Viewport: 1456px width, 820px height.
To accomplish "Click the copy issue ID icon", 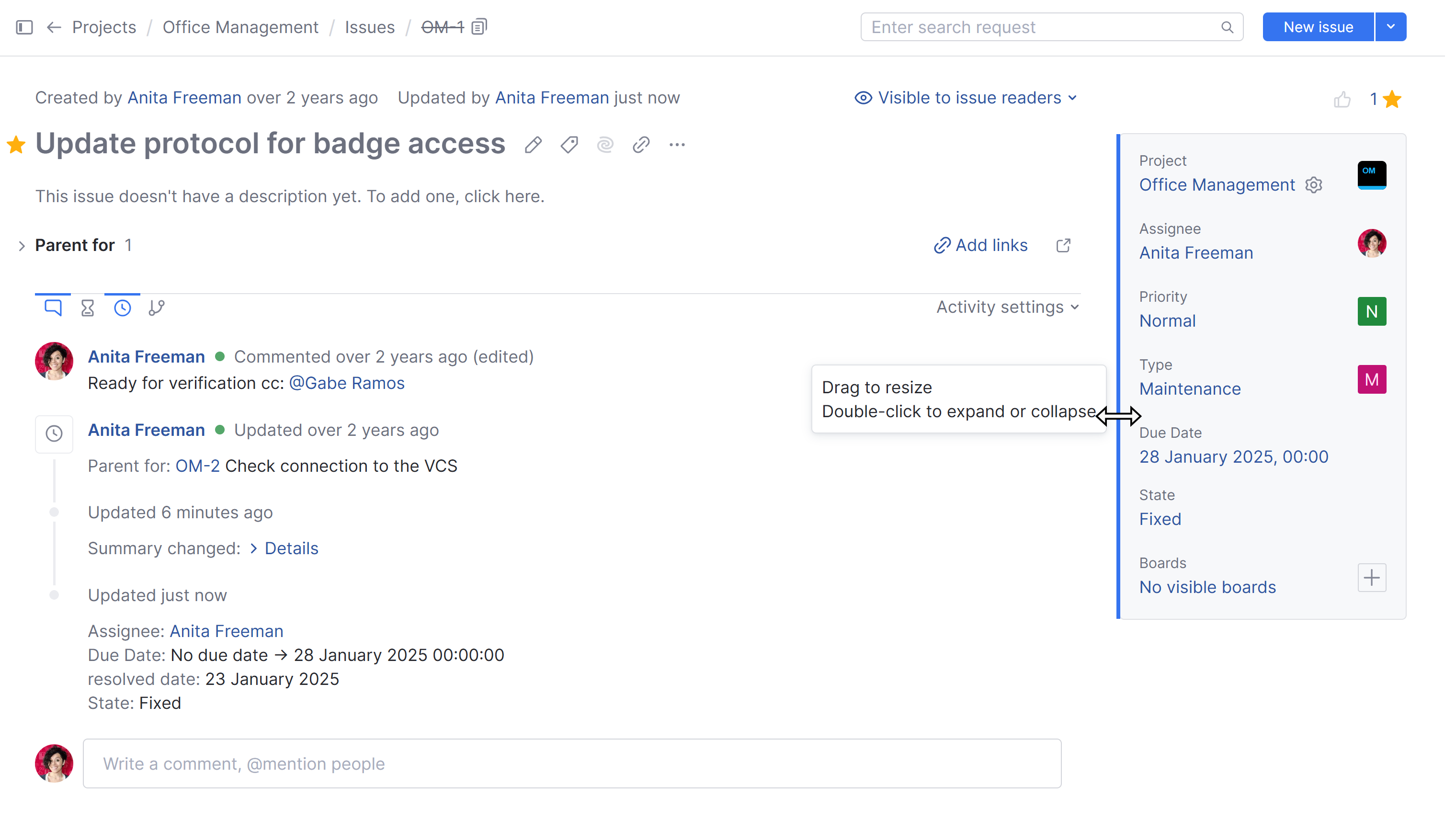I will 479,26.
